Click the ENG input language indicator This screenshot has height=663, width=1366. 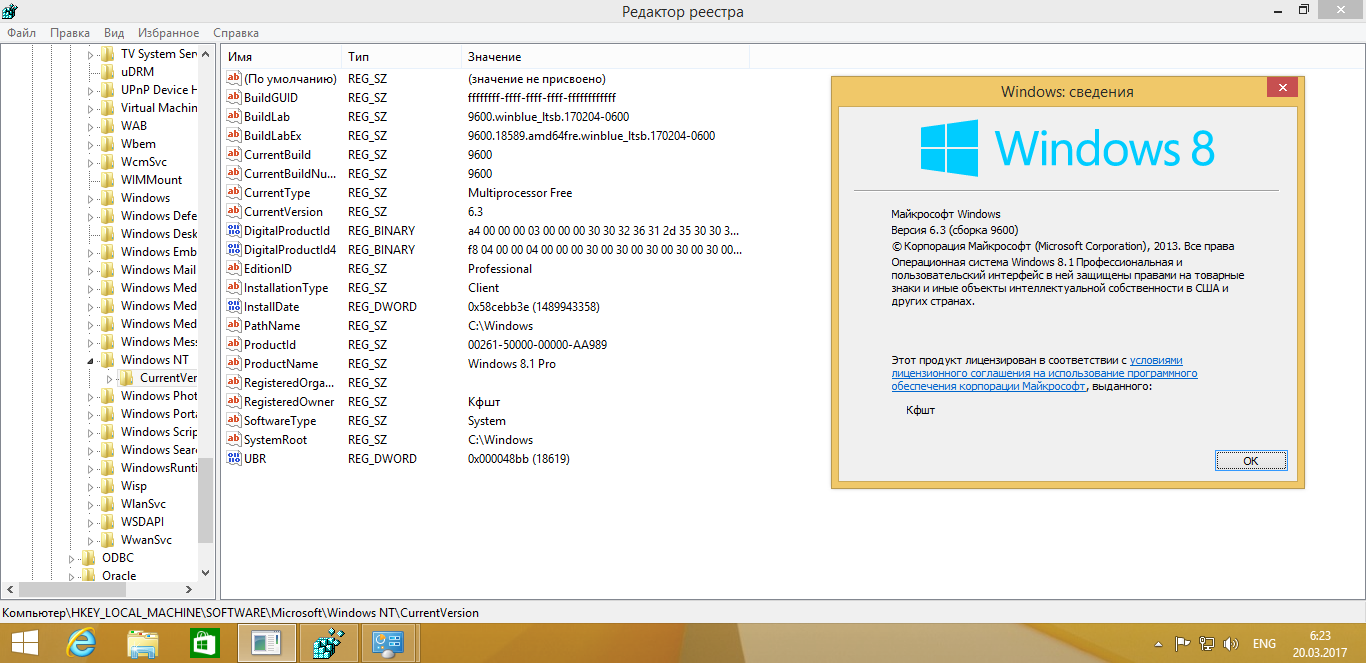[1264, 644]
